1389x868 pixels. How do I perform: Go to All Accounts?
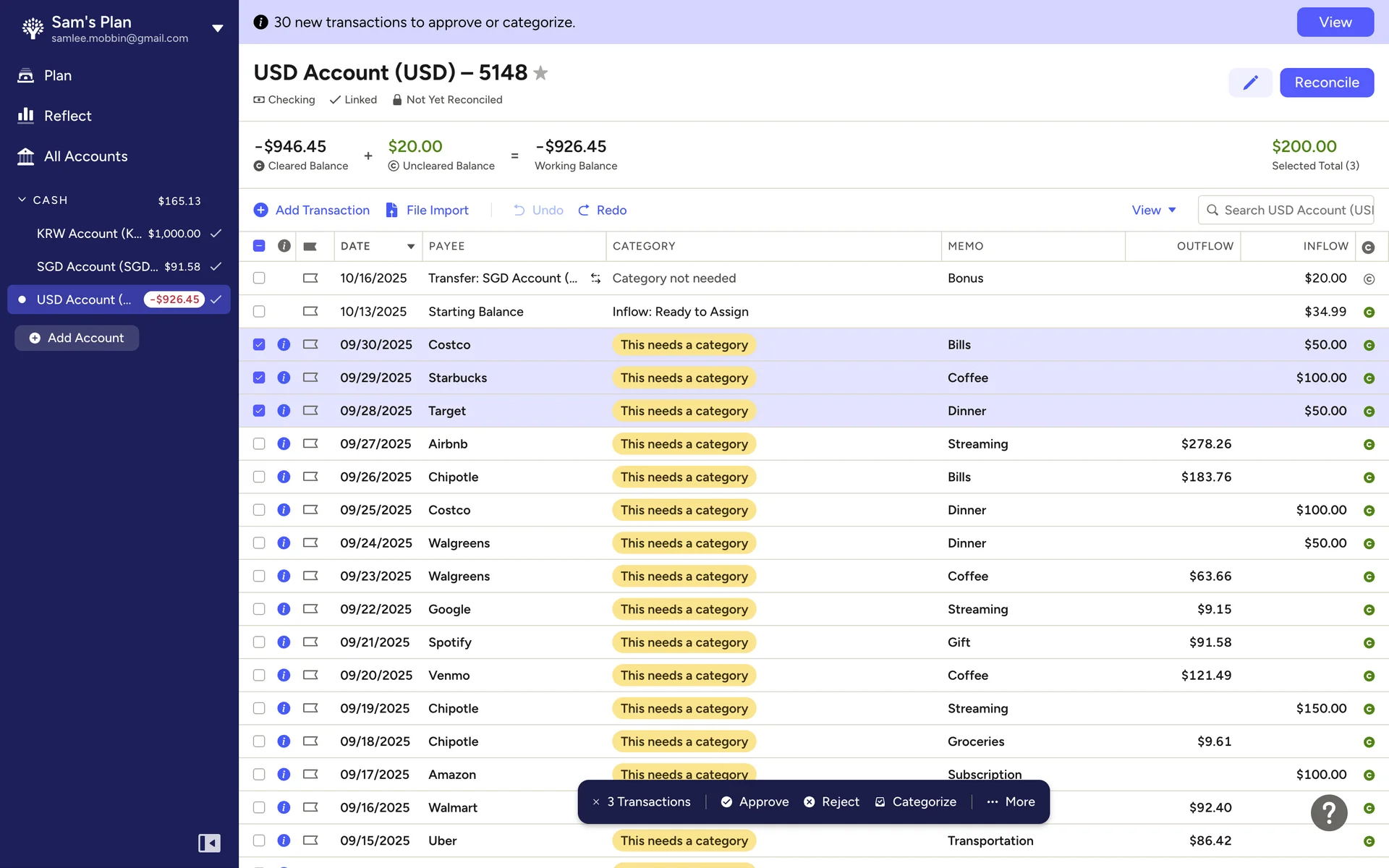click(x=85, y=156)
